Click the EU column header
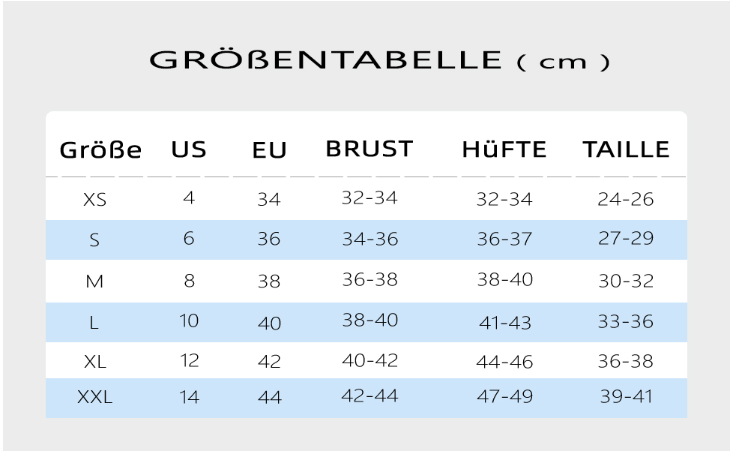This screenshot has height=453, width=733. click(269, 150)
